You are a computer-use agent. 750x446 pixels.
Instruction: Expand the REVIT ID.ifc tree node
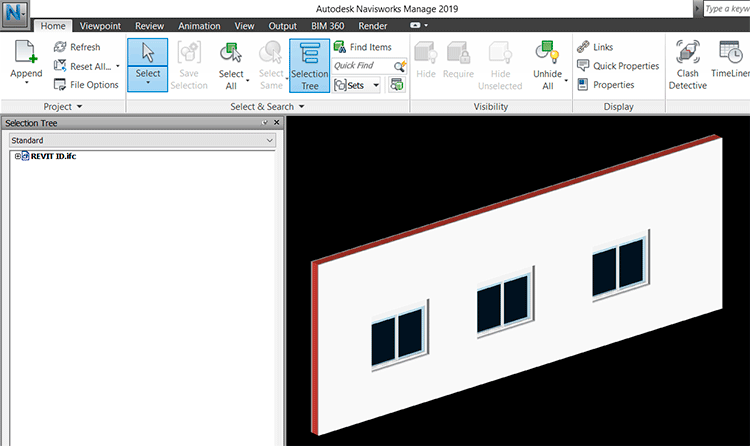click(17, 156)
